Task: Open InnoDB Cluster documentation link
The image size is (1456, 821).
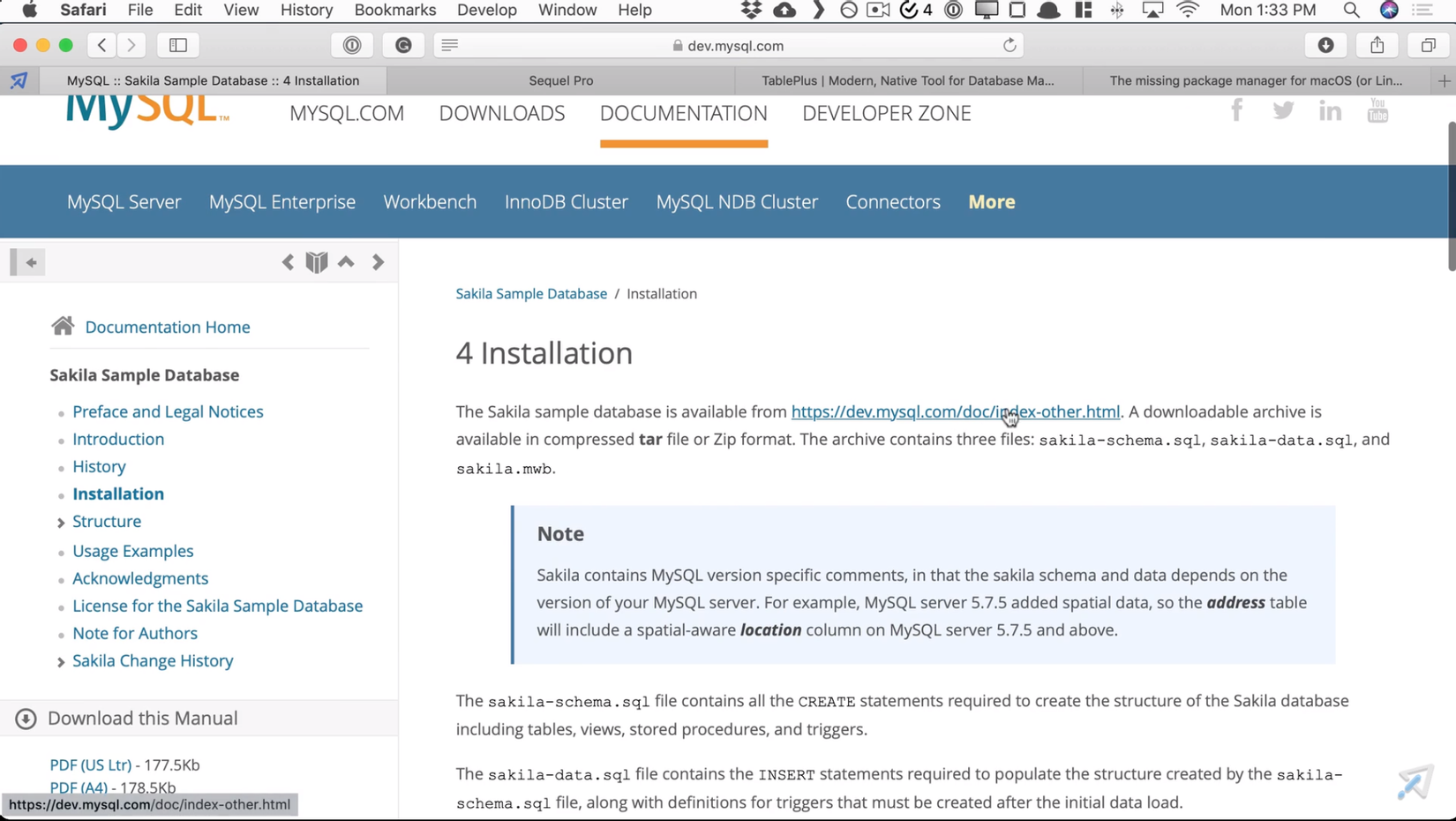Action: tap(567, 201)
